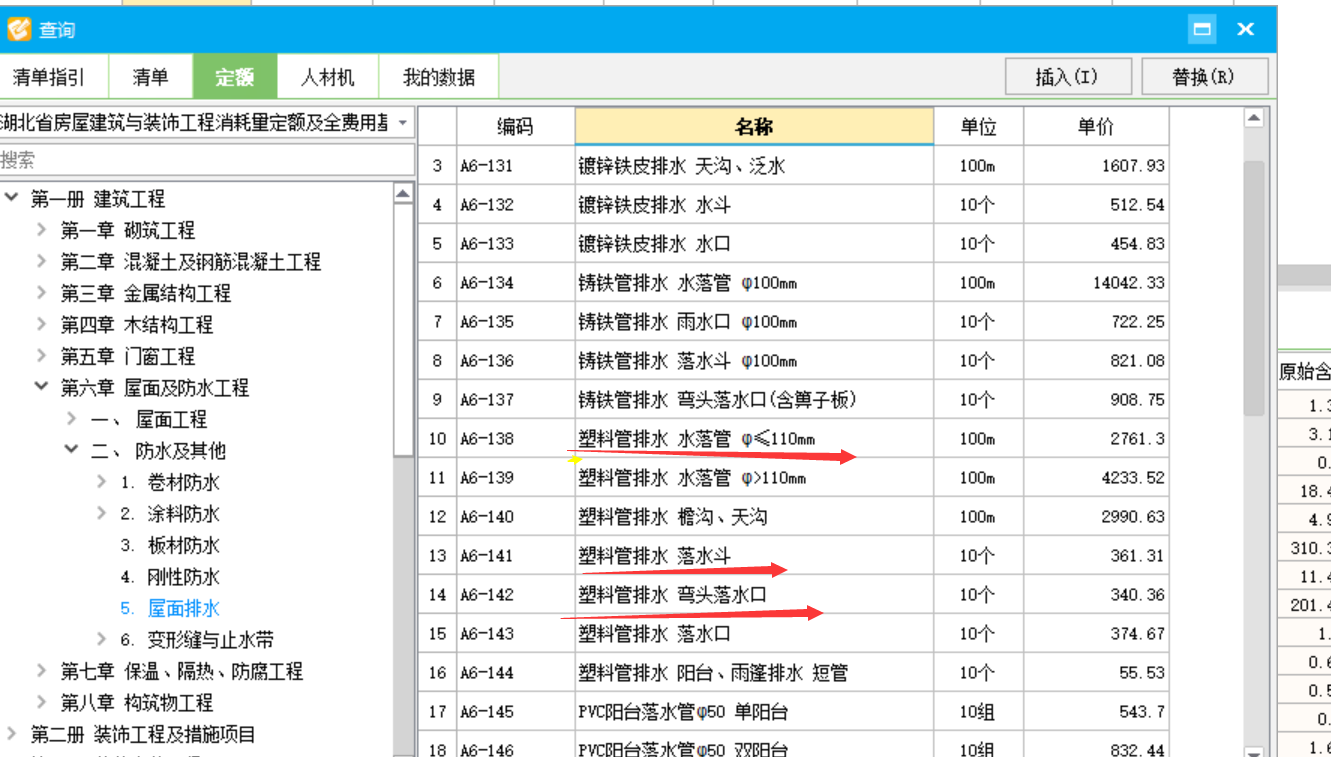The width and height of the screenshot is (1331, 757).
Task: Click price cell 4233.52
Action: (x=1096, y=478)
